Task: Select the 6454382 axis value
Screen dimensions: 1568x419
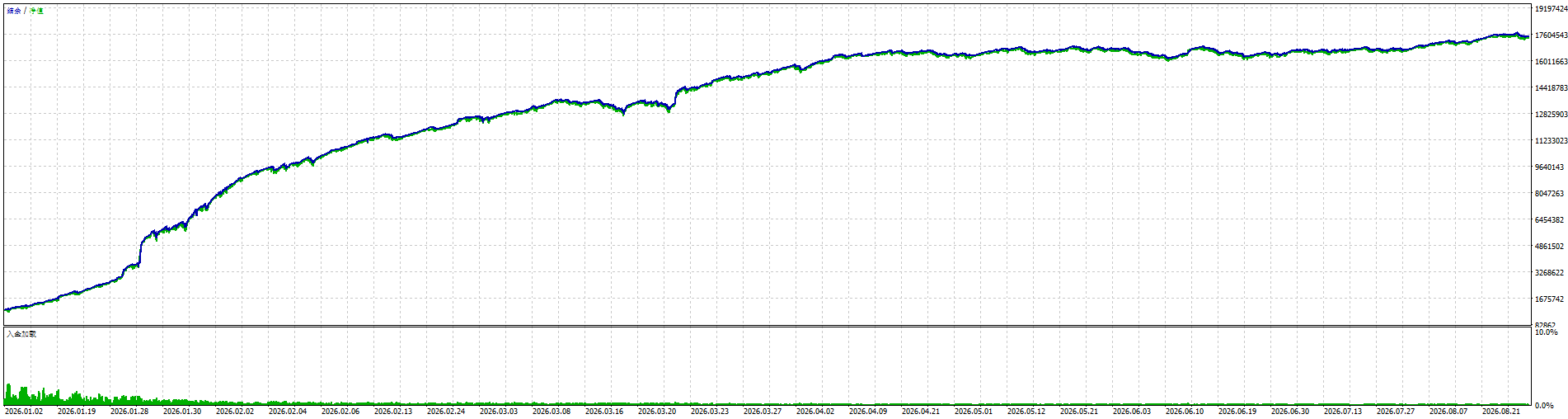Action: pyautogui.click(x=1549, y=220)
